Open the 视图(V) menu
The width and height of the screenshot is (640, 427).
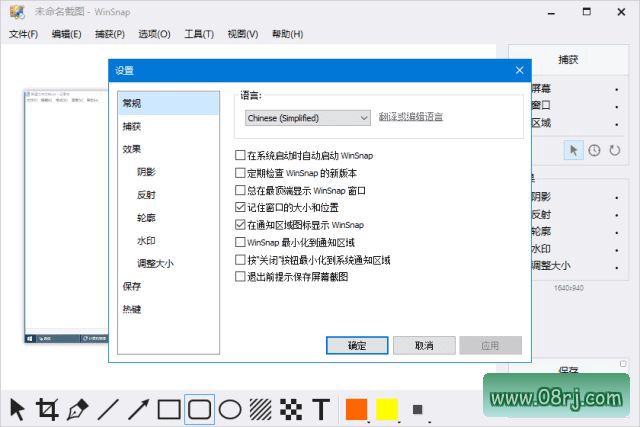(243, 34)
